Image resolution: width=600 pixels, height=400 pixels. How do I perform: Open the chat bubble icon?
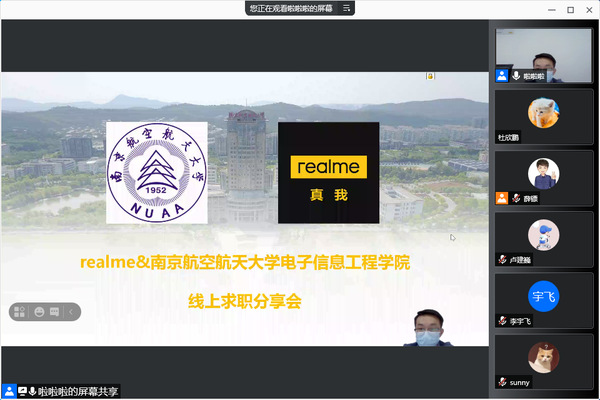coord(55,311)
